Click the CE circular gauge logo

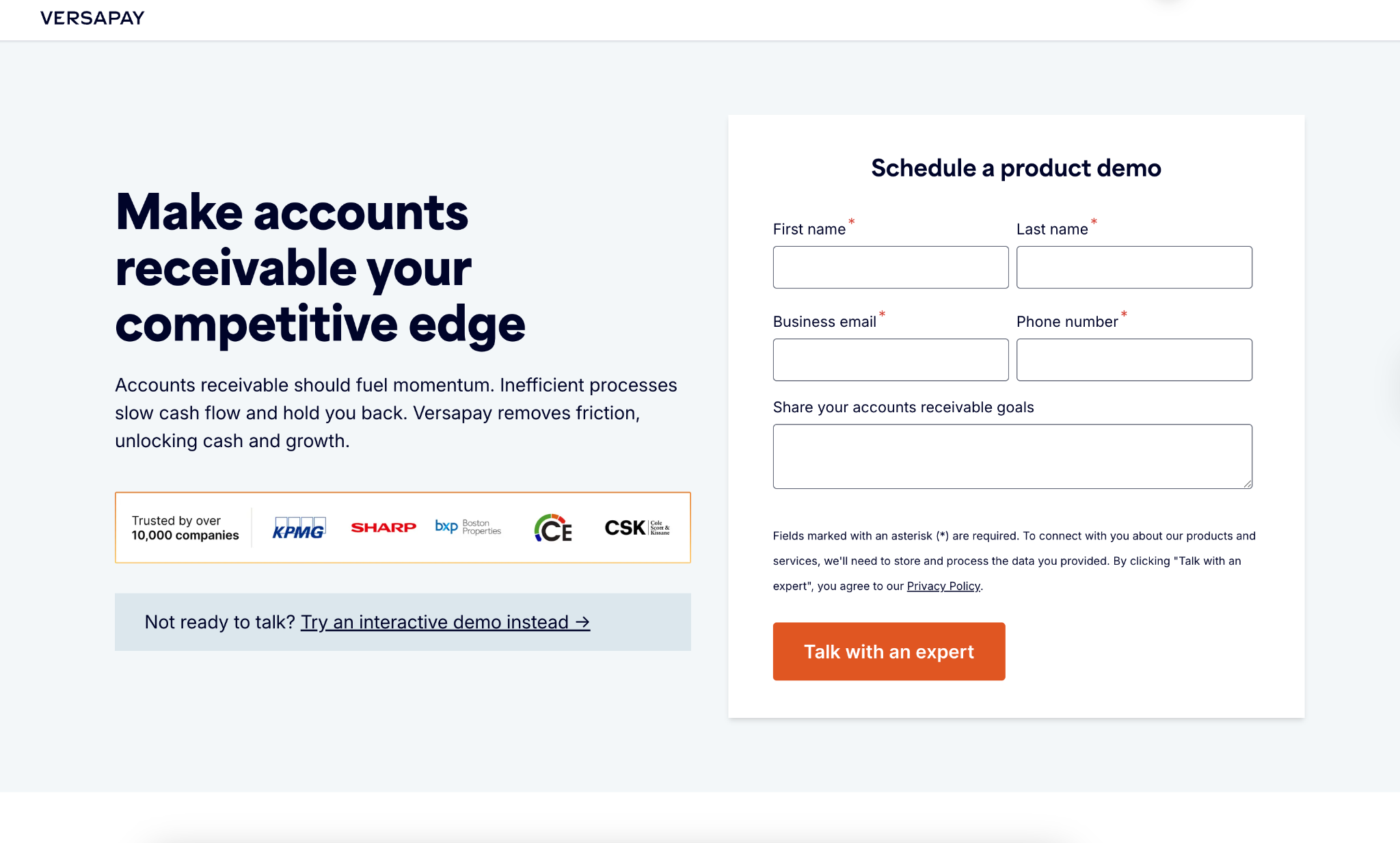[553, 528]
